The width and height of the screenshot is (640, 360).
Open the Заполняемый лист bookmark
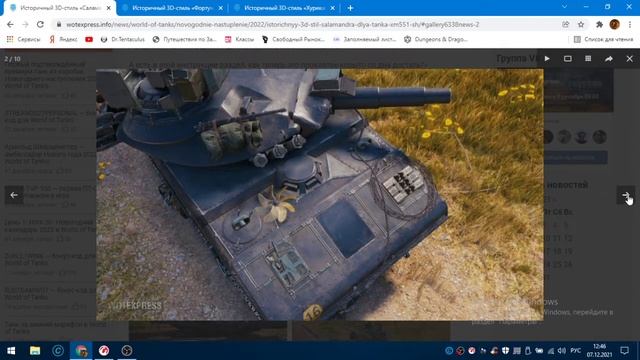click(x=364, y=39)
